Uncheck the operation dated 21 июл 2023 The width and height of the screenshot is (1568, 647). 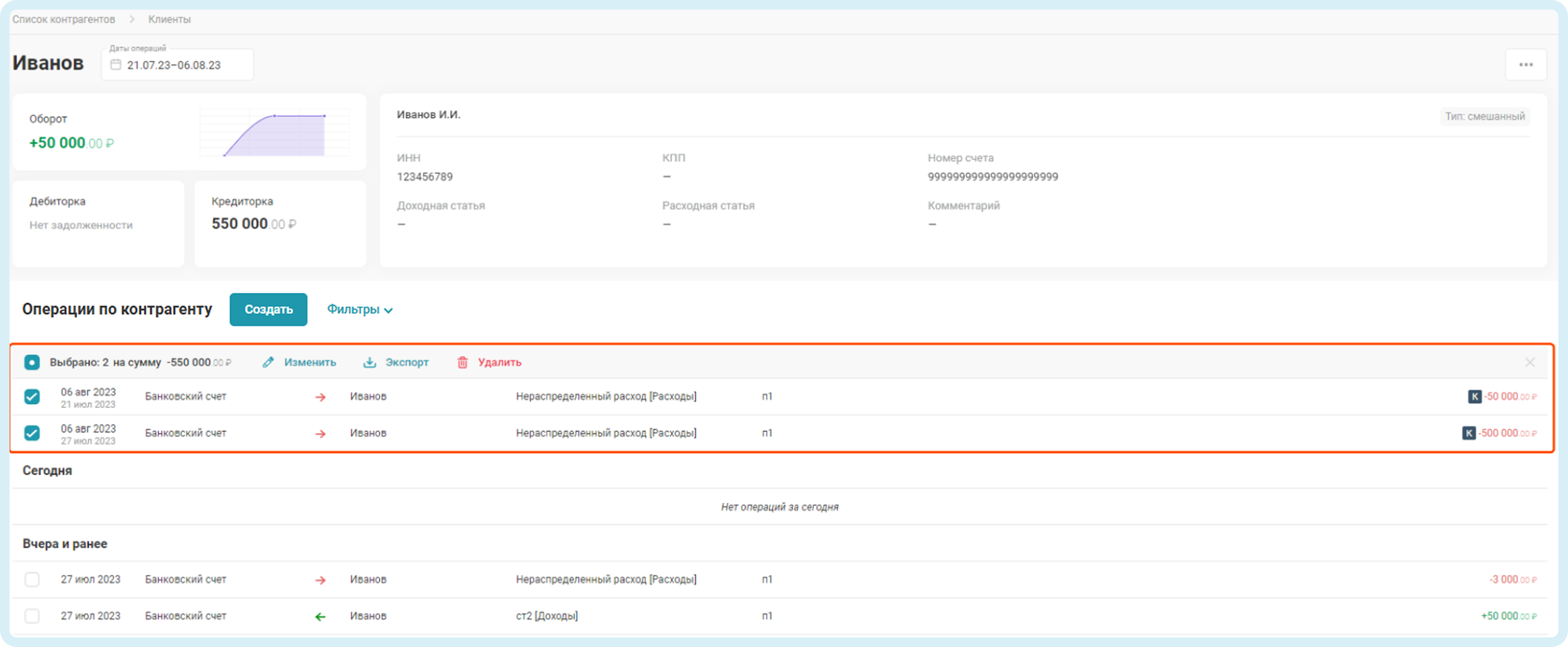pos(32,397)
